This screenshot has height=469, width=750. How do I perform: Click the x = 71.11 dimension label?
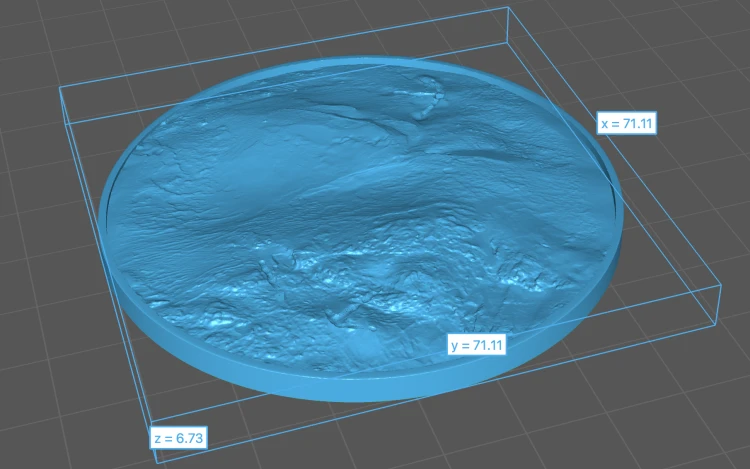[x=626, y=123]
